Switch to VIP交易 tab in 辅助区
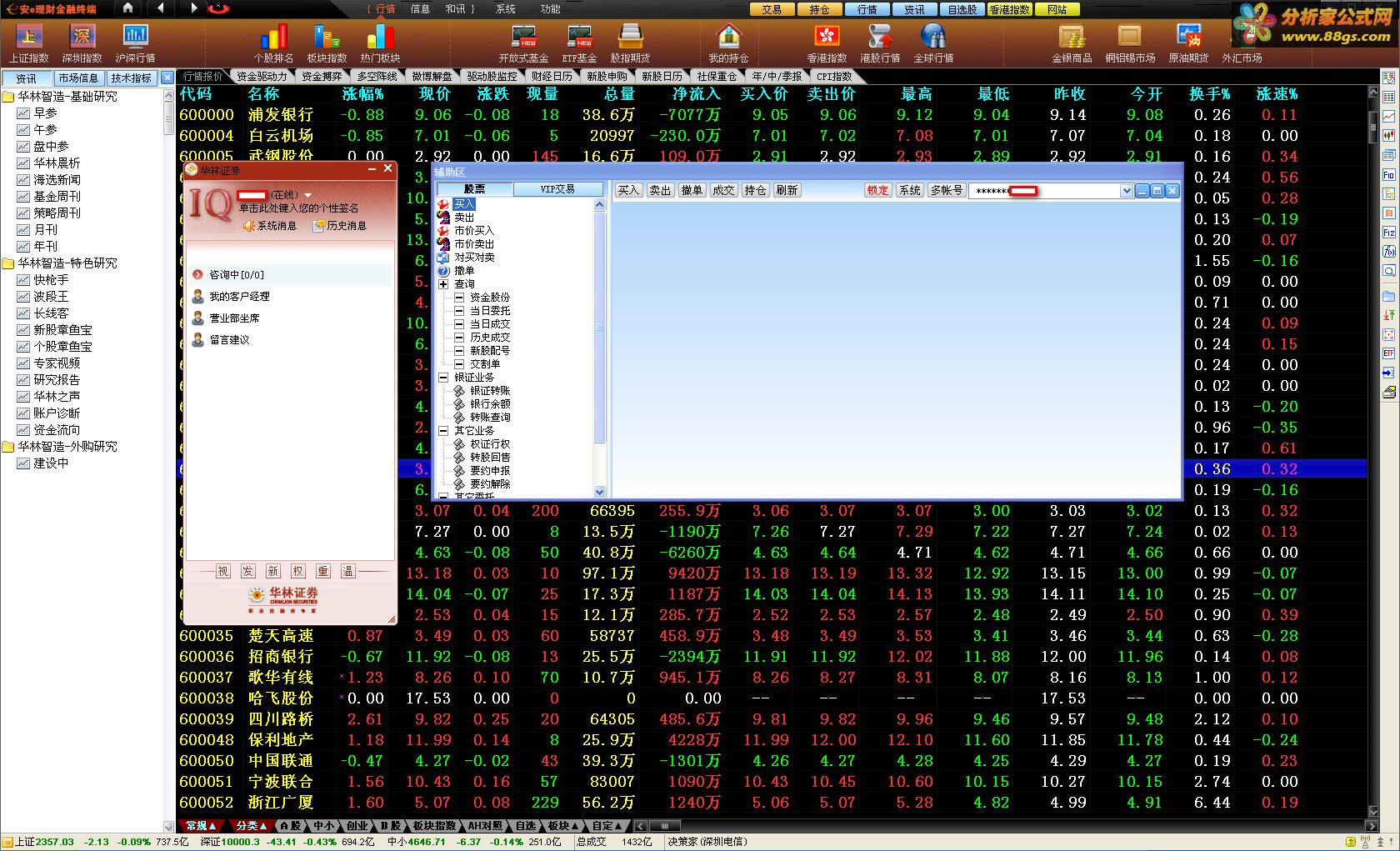Screen dimensions: 1400x851 pyautogui.click(x=557, y=189)
